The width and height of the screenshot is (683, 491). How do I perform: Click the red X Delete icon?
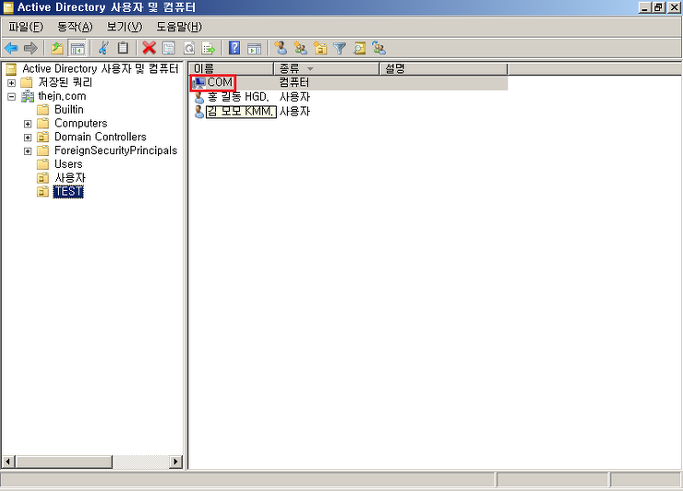(149, 48)
